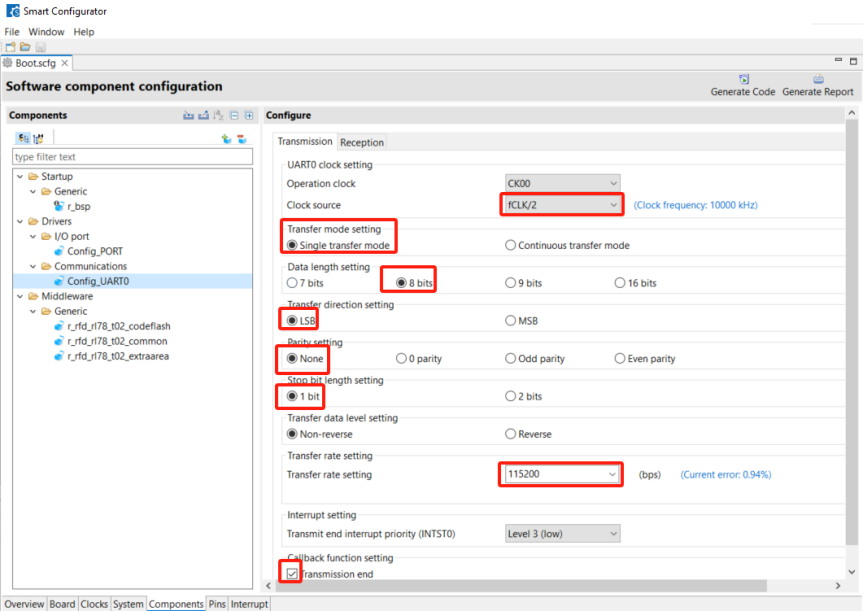Select Continuous transfer mode option

click(x=511, y=245)
